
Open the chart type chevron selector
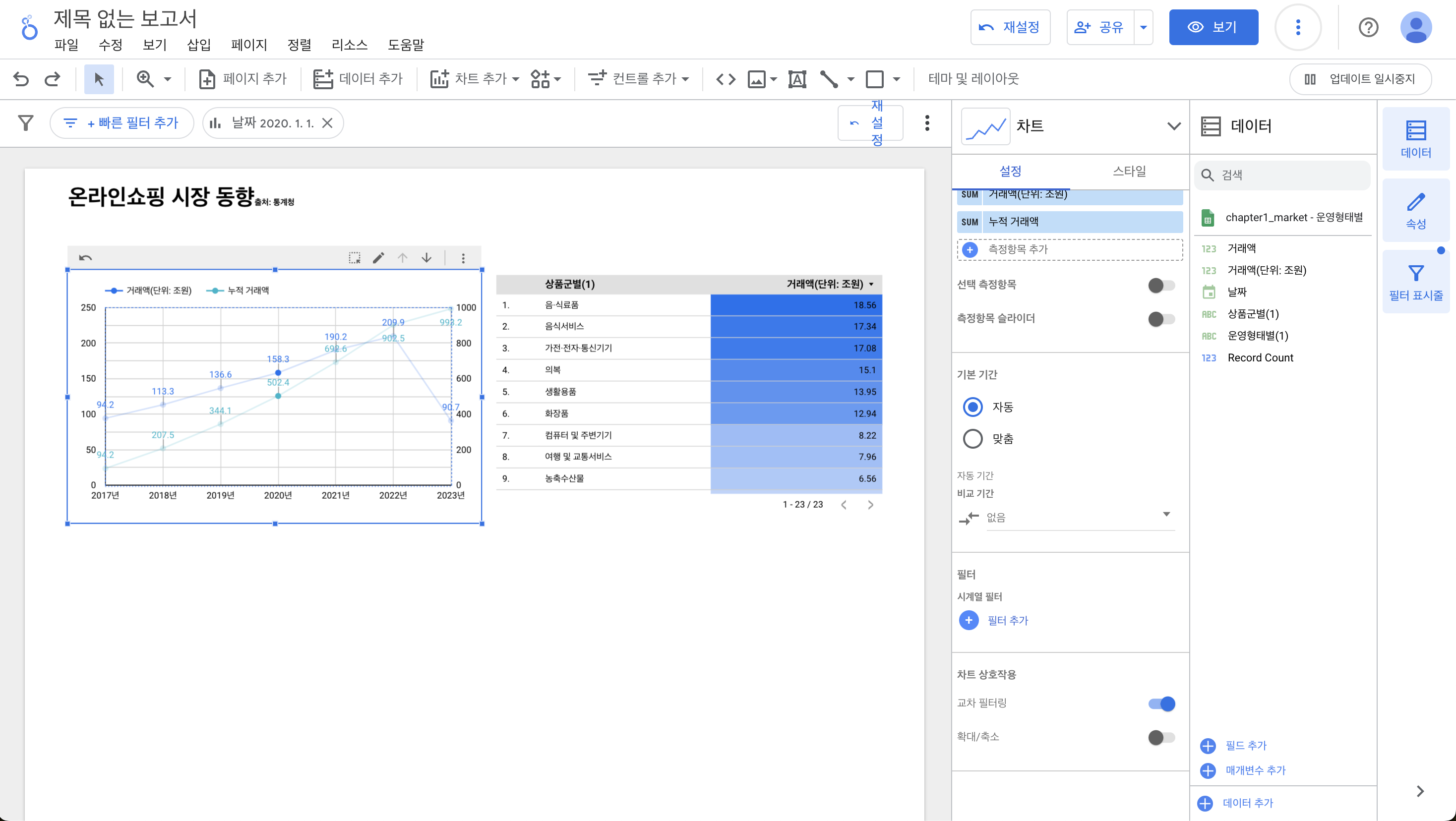click(1173, 125)
